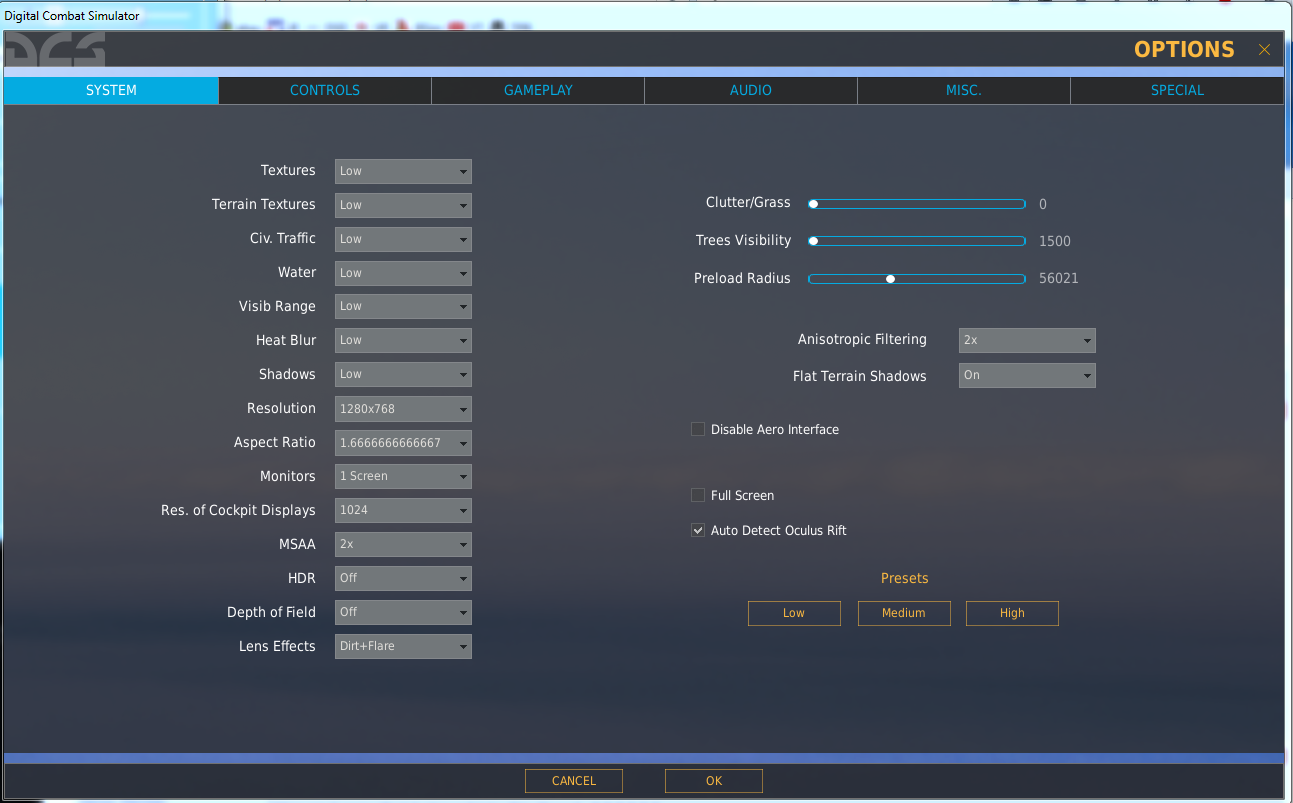The height and width of the screenshot is (803, 1293).
Task: Click the Preload Radius slider handle
Action: (890, 279)
